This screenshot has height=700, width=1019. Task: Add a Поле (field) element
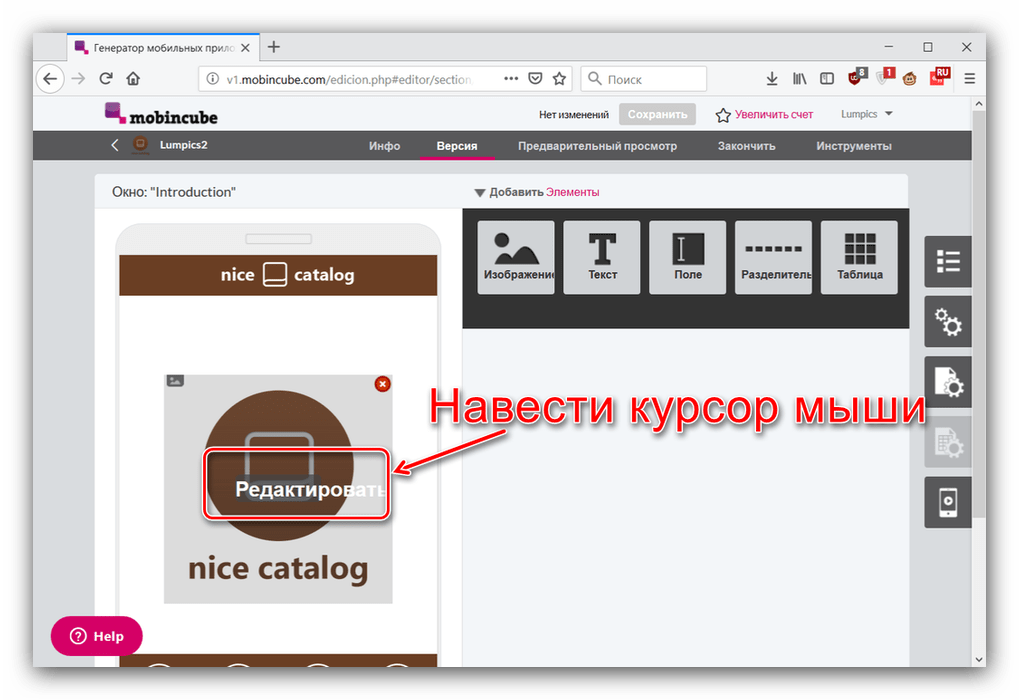[x=688, y=257]
